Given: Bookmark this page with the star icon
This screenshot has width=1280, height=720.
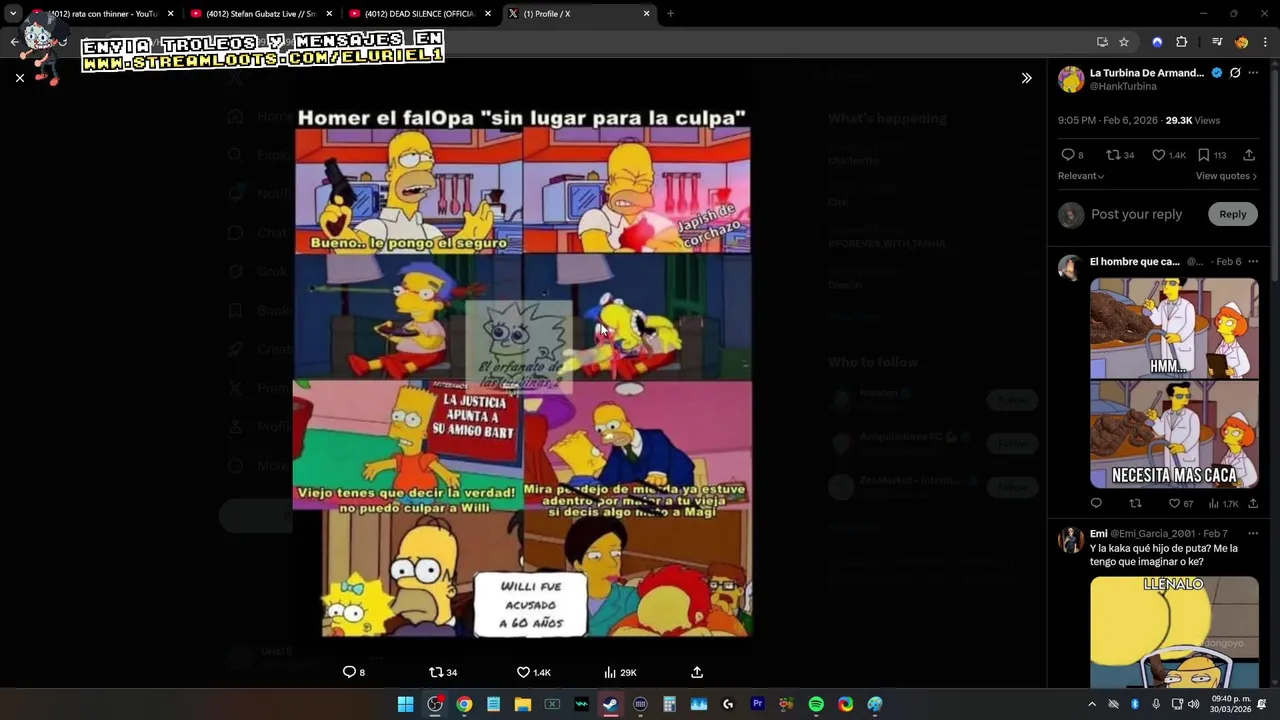Looking at the screenshot, I should pos(1124,42).
